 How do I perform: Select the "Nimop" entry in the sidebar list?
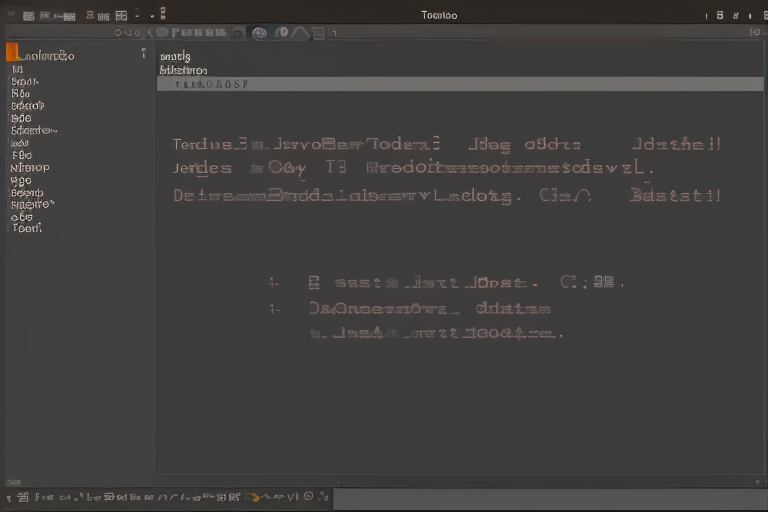[x=30, y=168]
